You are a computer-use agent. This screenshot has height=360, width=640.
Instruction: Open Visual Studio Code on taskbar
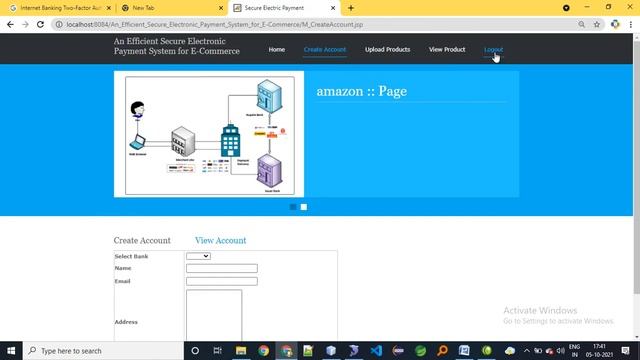[376, 351]
